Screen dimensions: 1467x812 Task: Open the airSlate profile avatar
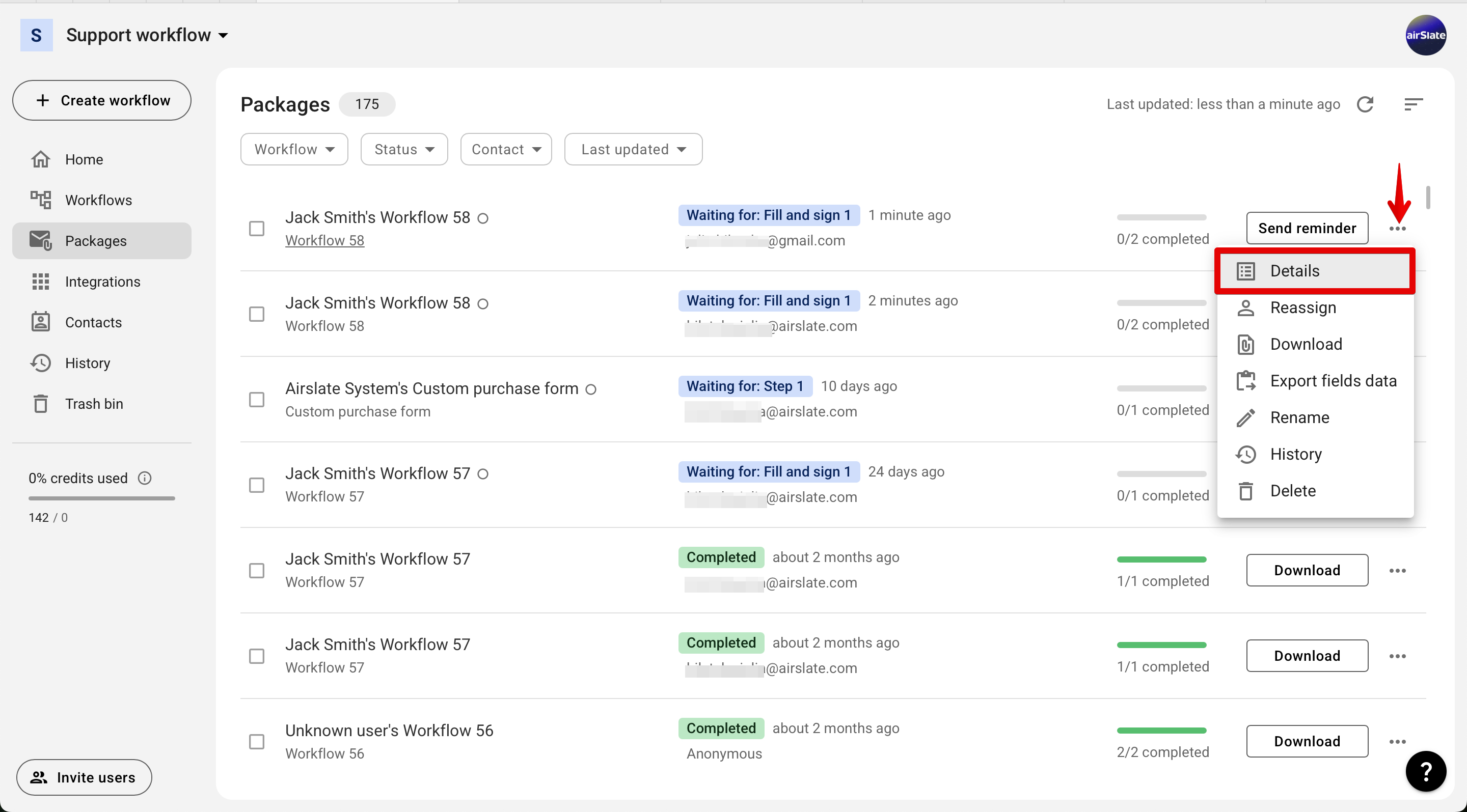pyautogui.click(x=1425, y=35)
